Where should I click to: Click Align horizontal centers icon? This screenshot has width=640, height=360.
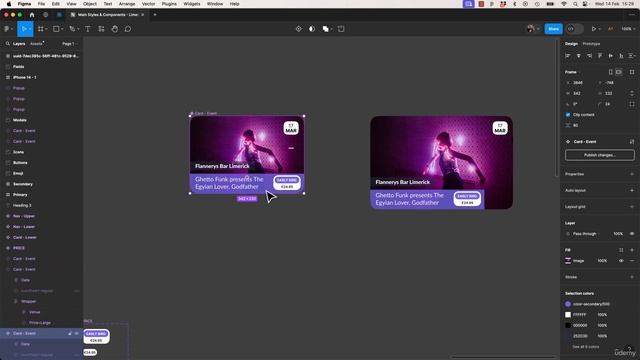[x=578, y=56]
